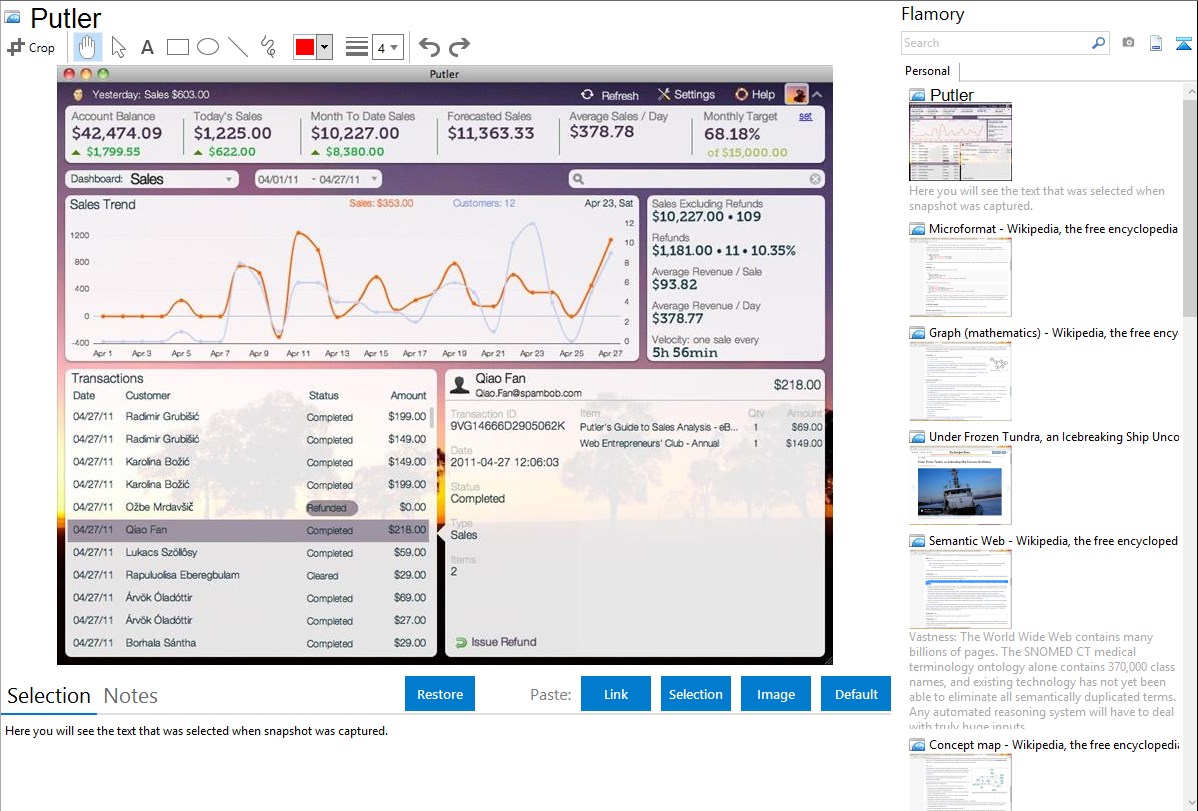Click the Restore button

(440, 694)
